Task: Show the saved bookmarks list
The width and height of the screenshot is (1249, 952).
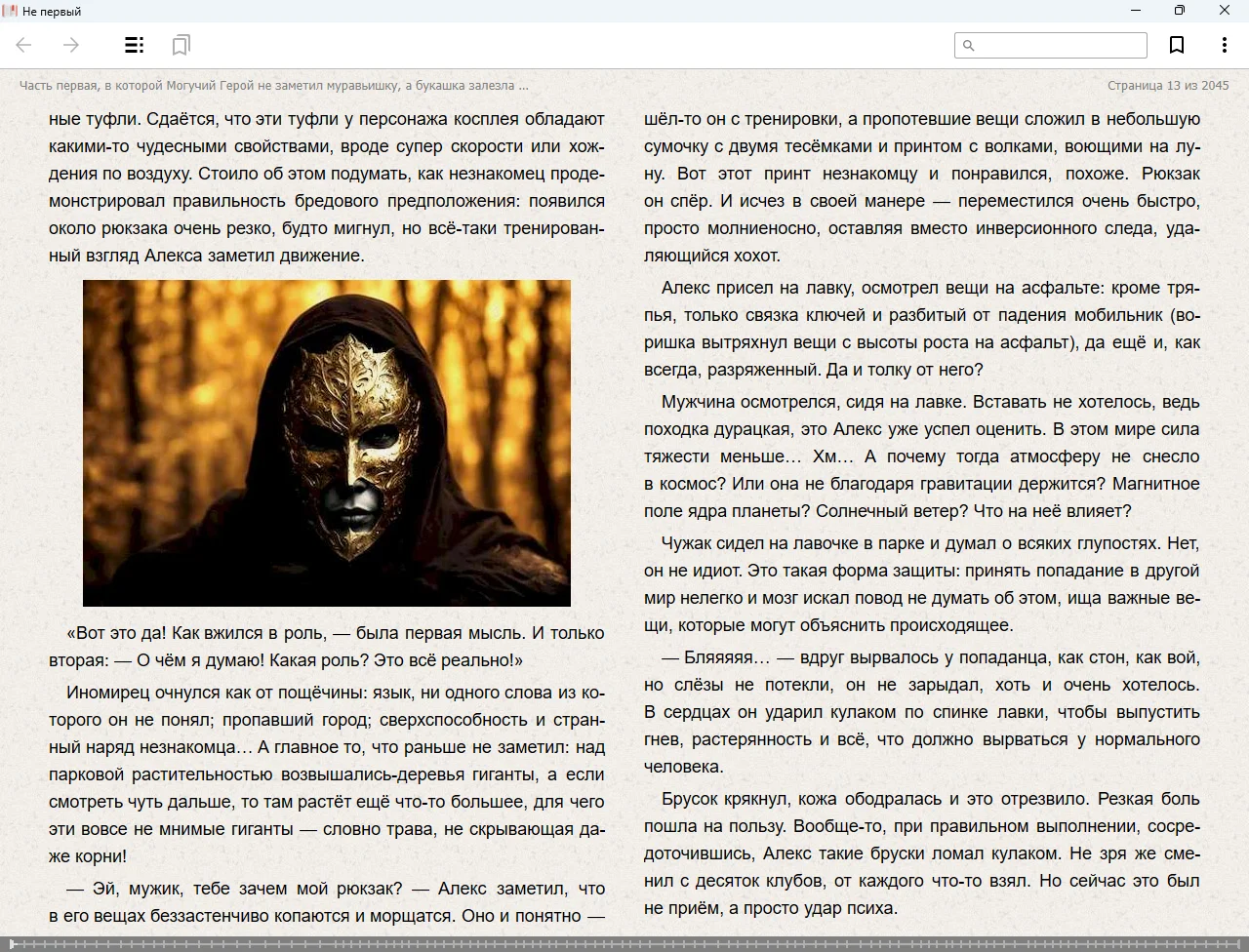Action: [x=181, y=45]
